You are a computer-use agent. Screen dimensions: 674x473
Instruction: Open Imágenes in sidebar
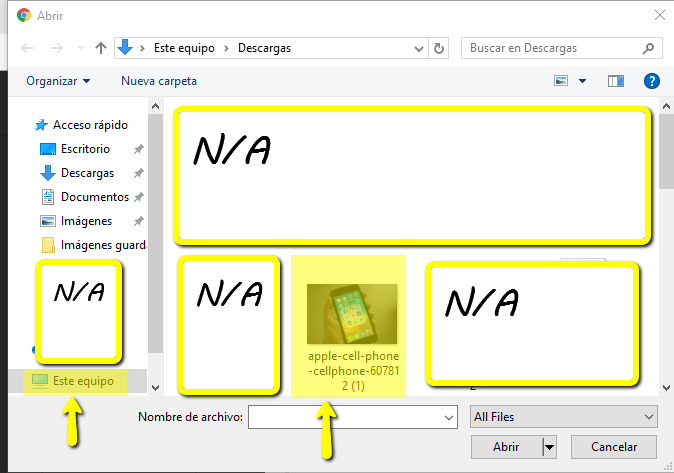pyautogui.click(x=86, y=221)
